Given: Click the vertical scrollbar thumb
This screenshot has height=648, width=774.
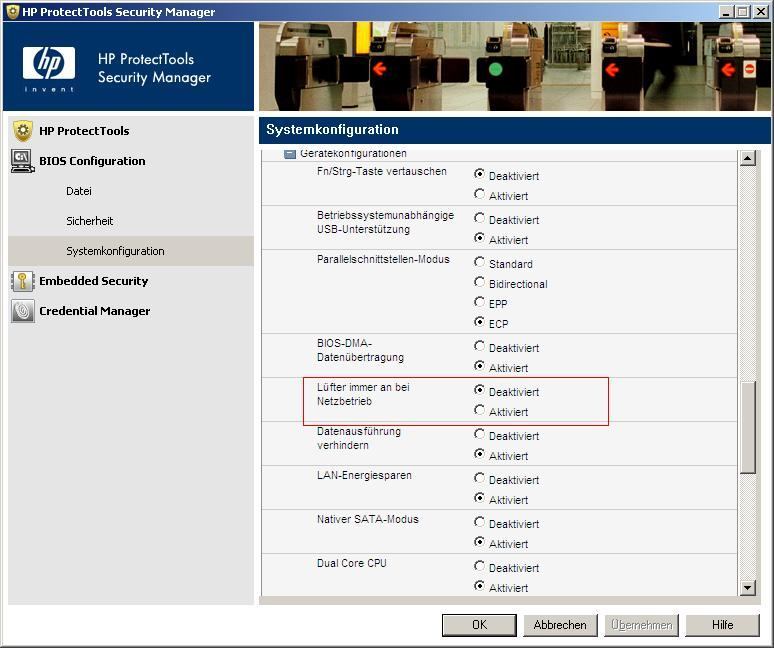Looking at the screenshot, I should point(748,427).
